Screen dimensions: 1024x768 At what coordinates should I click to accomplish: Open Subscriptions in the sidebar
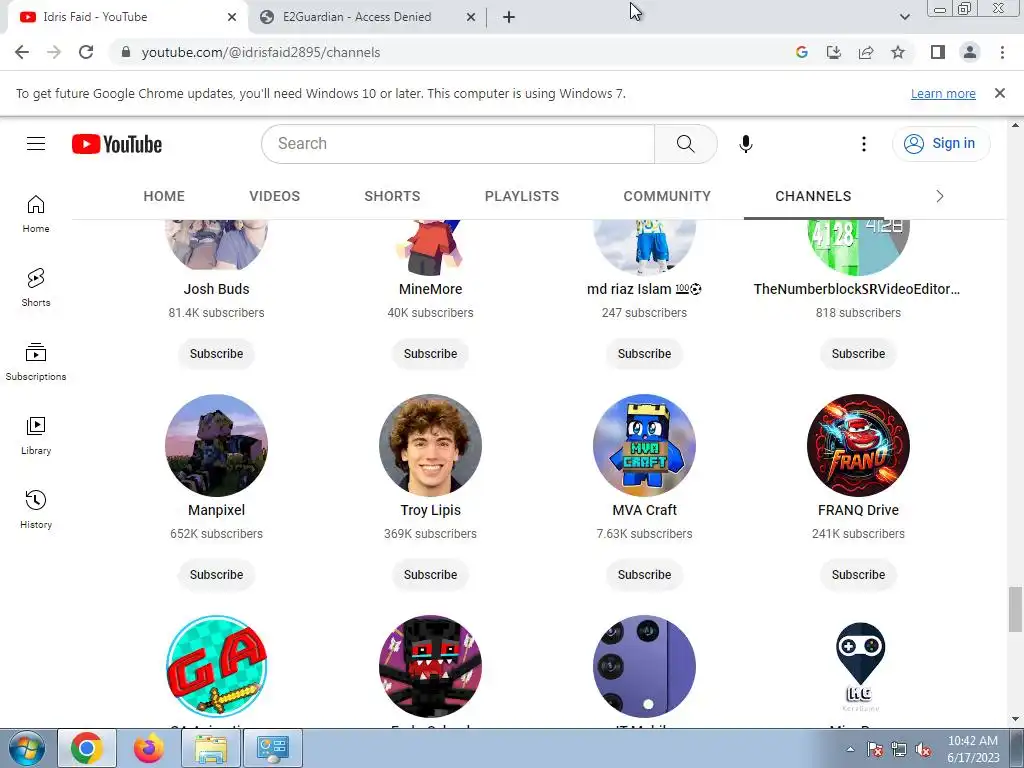pos(36,362)
